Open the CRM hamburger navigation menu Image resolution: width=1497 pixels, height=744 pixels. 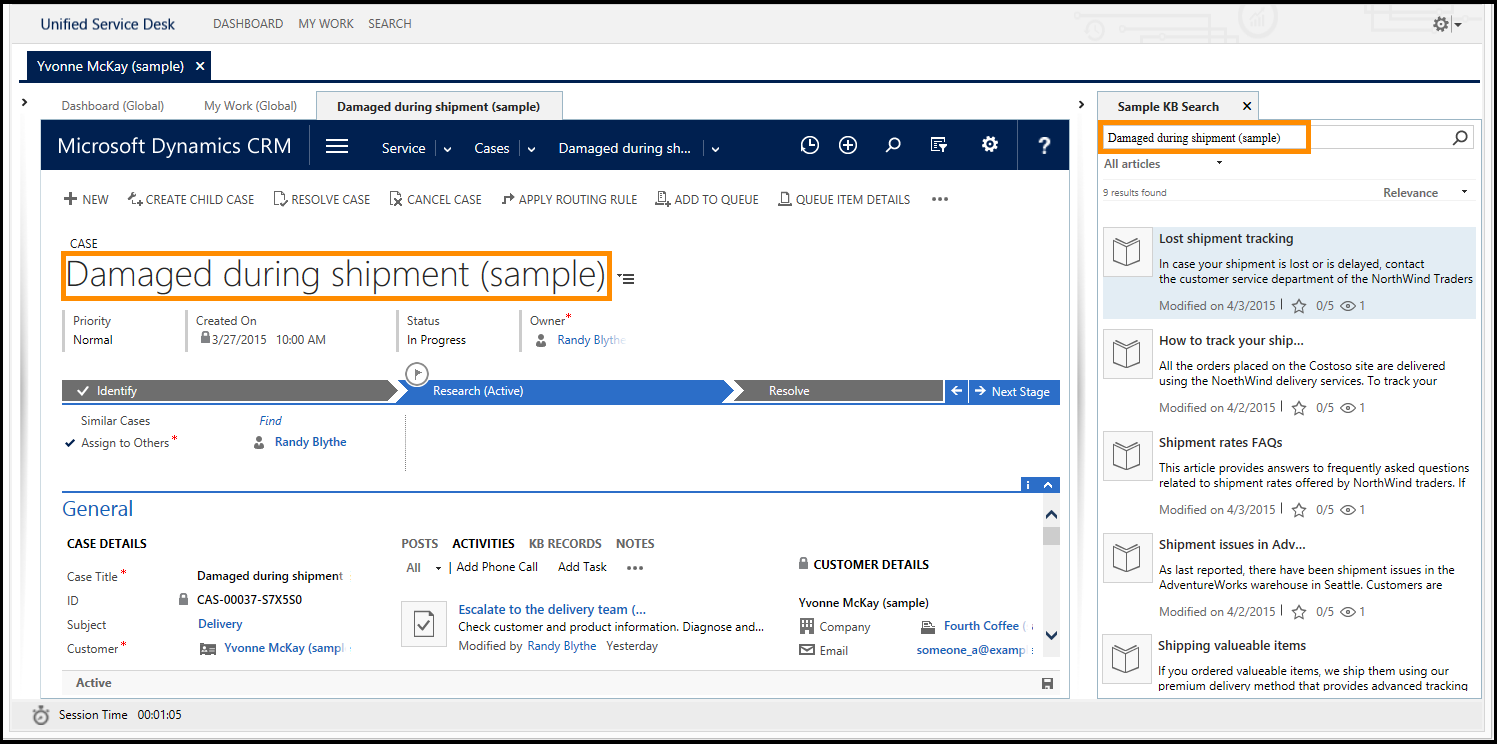337,147
